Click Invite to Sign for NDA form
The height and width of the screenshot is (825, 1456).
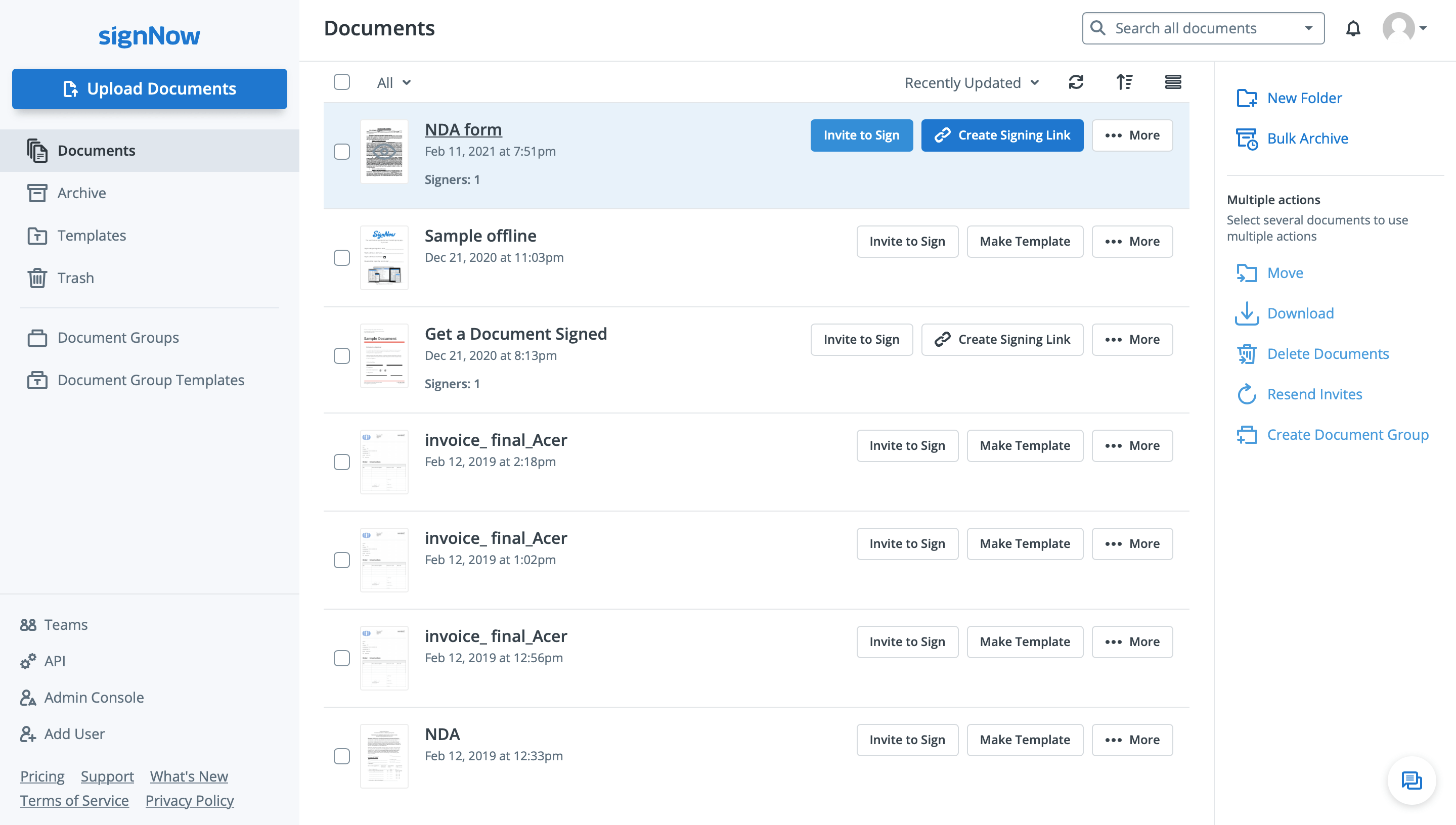coord(861,135)
